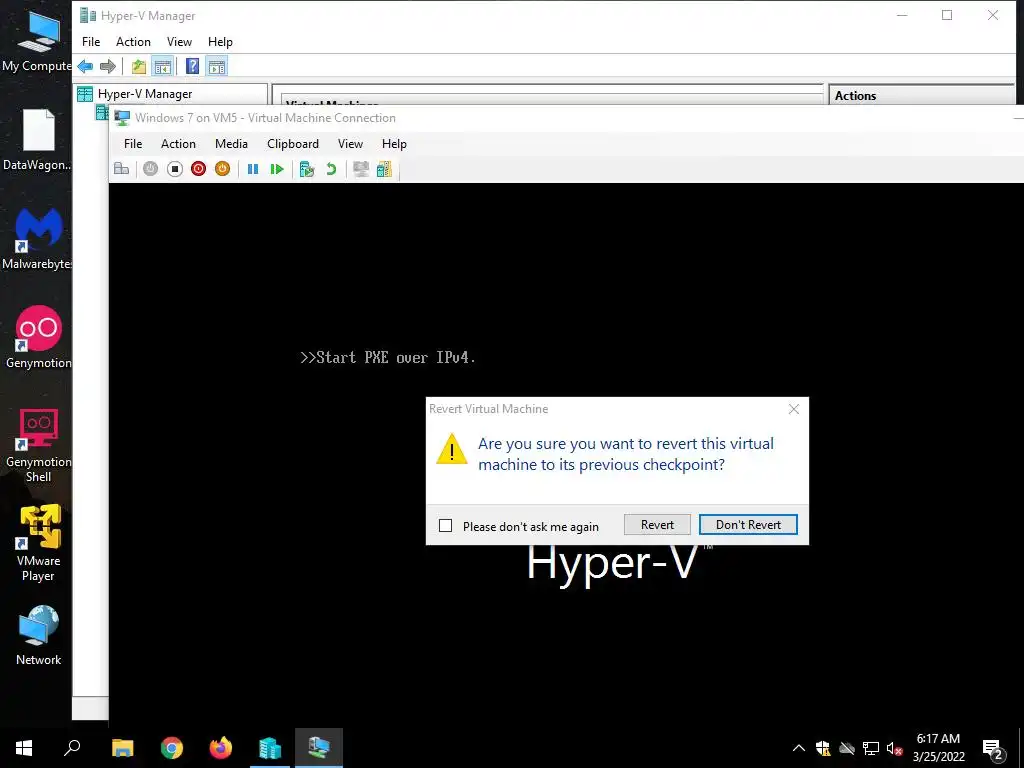Click Forward arrow in Hyper-V Manager toolbar
The height and width of the screenshot is (768, 1024).
click(108, 66)
